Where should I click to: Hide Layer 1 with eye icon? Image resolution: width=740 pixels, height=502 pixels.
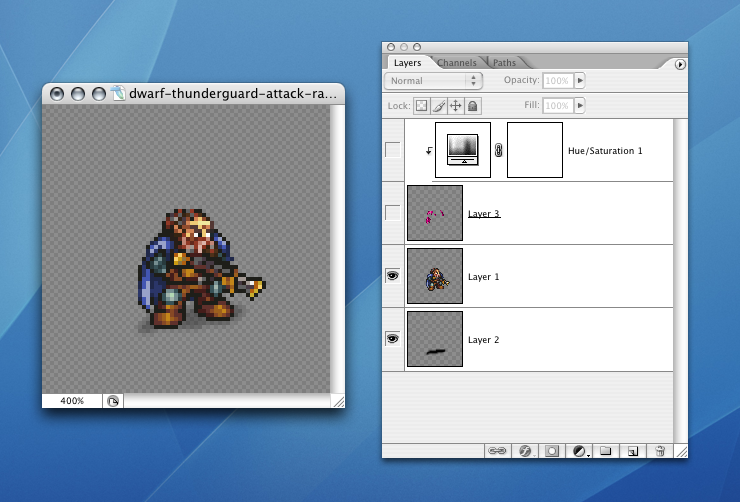(x=393, y=276)
